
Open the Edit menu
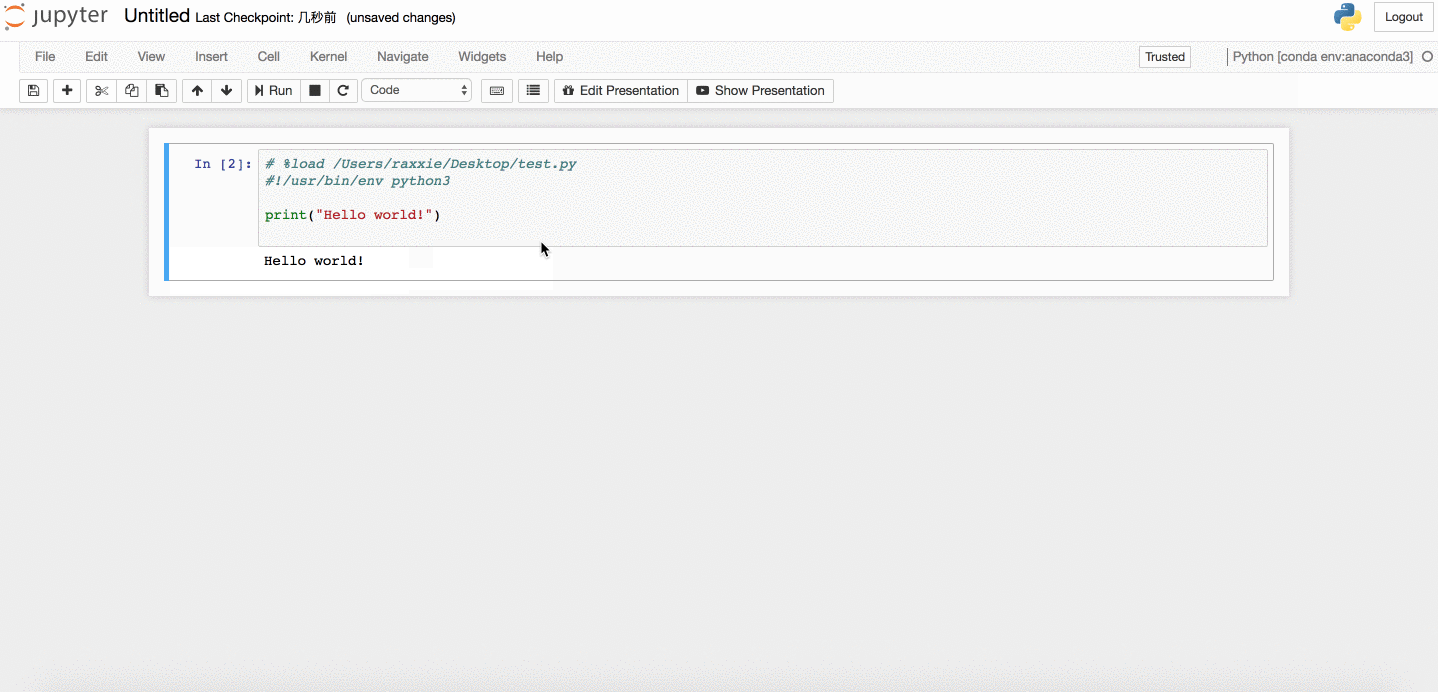tap(96, 57)
